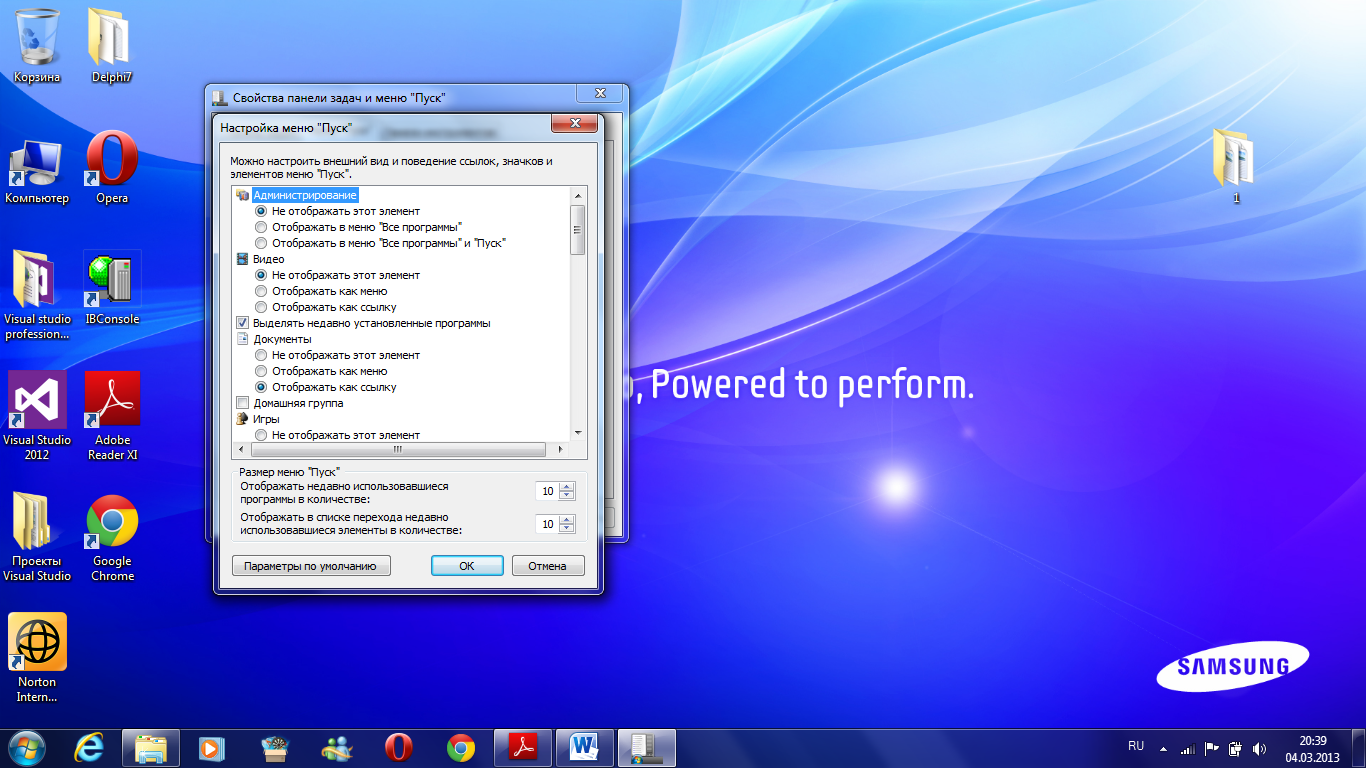Select the Visual Studio 2012 shortcut

click(37, 416)
